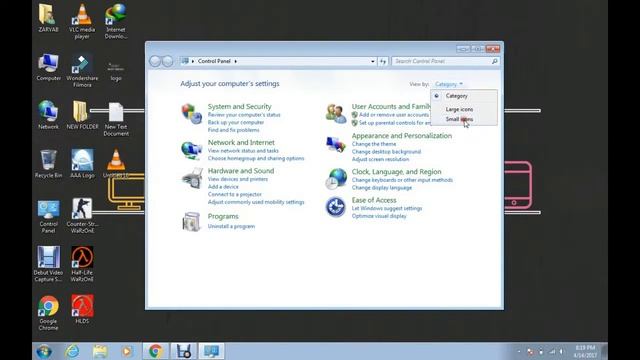Open Windows Explorer from the taskbar
This screenshot has height=360, width=640.
[100, 351]
